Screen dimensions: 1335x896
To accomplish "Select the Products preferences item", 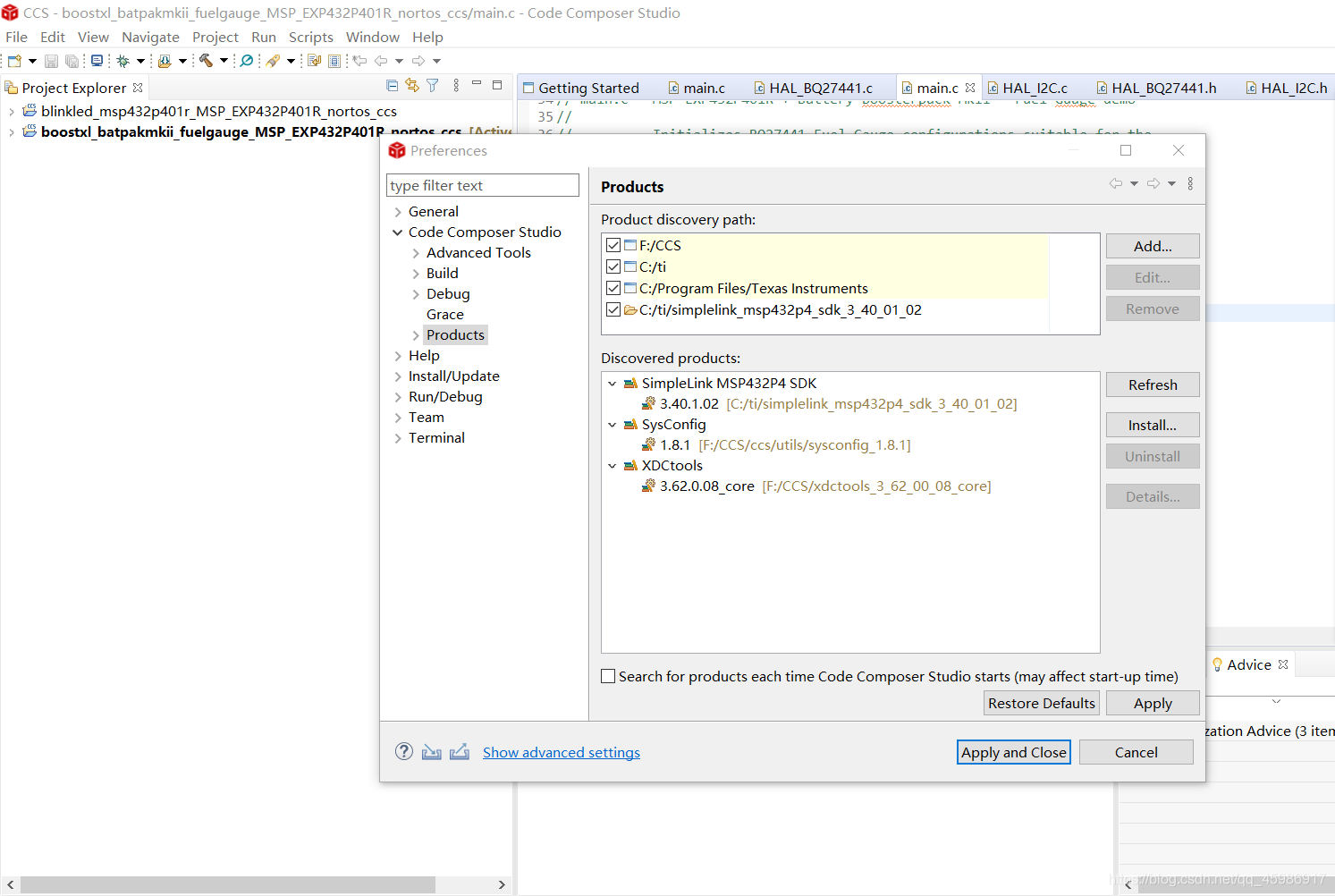I will 455,335.
